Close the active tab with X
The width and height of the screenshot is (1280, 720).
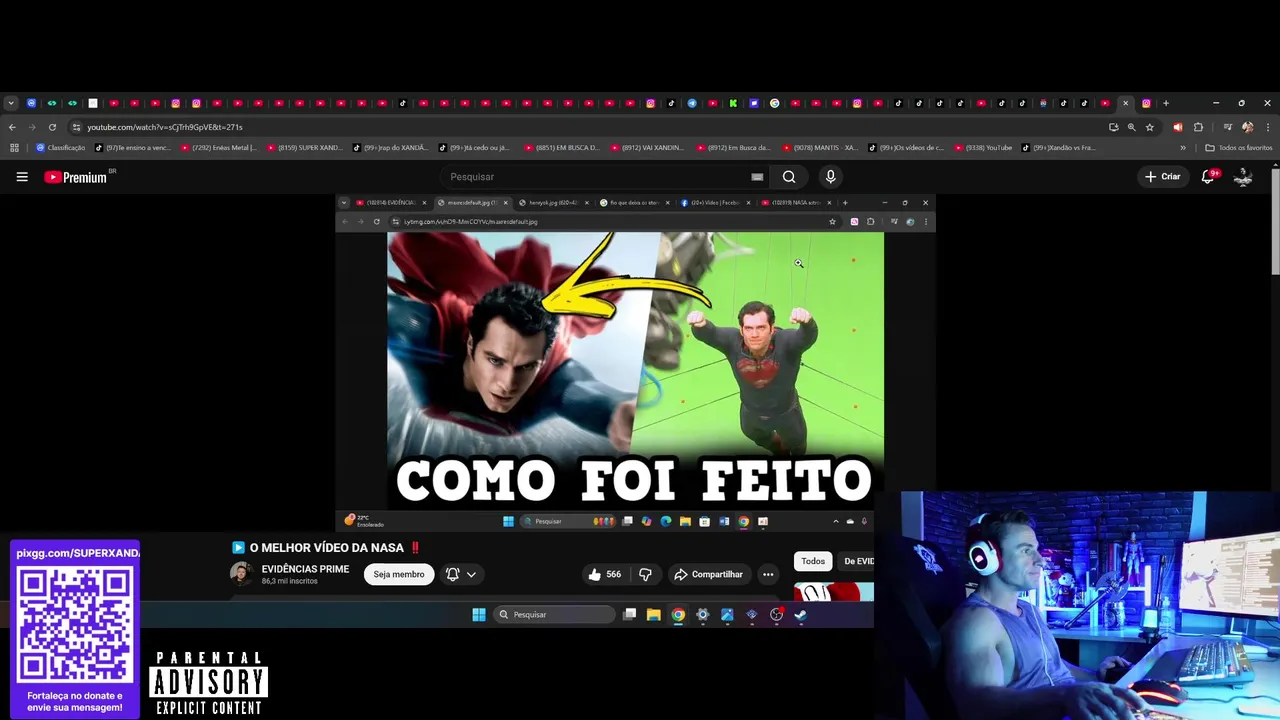click(1126, 103)
